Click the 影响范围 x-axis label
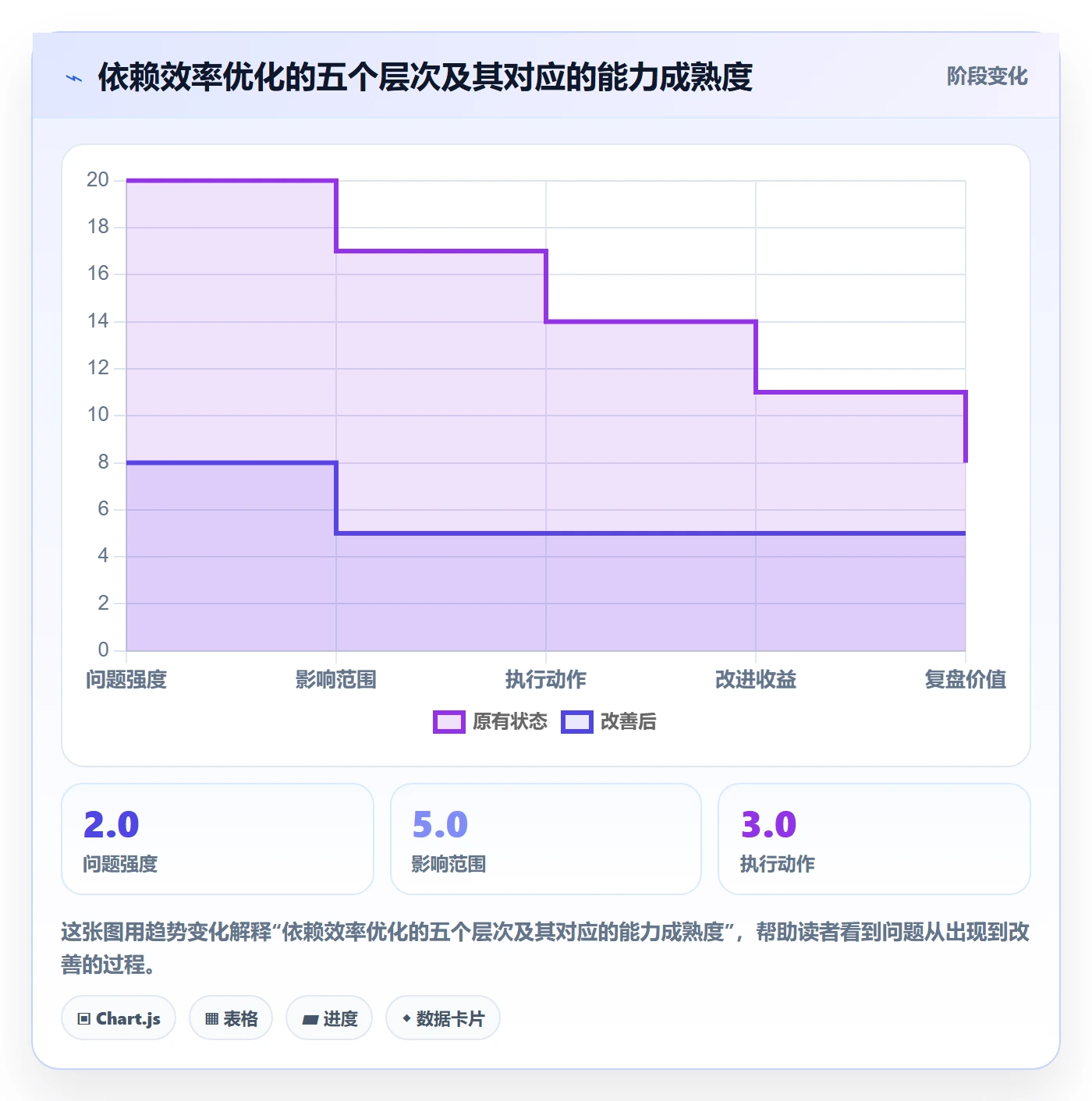1092x1101 pixels. pos(336,680)
